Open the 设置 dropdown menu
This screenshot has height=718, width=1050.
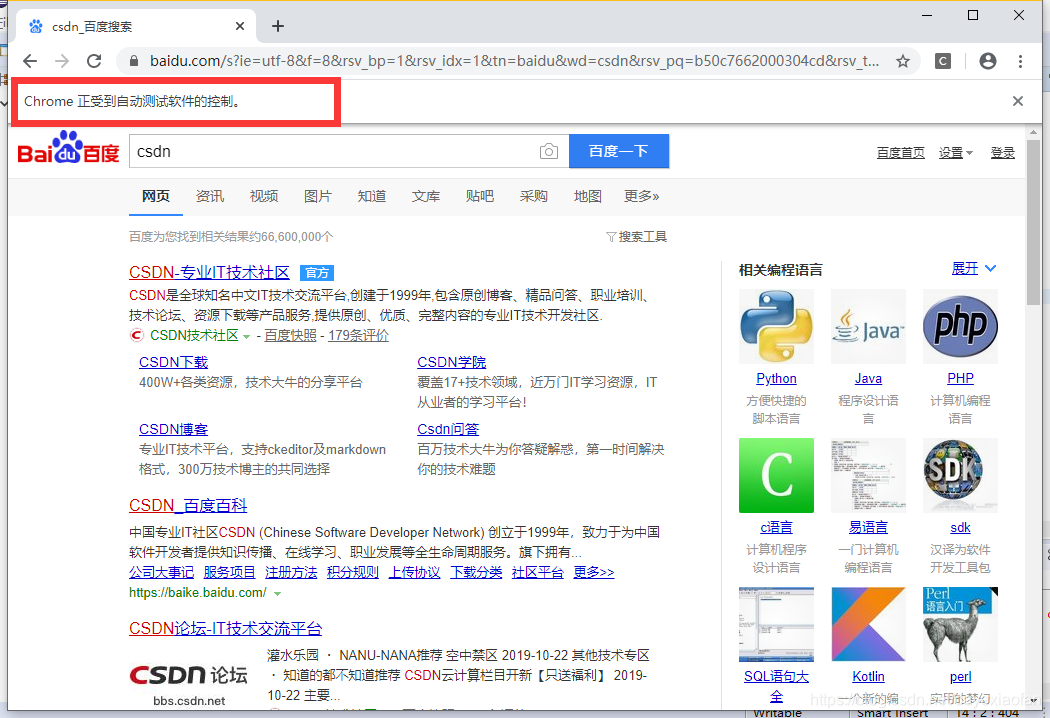pyautogui.click(x=956, y=153)
